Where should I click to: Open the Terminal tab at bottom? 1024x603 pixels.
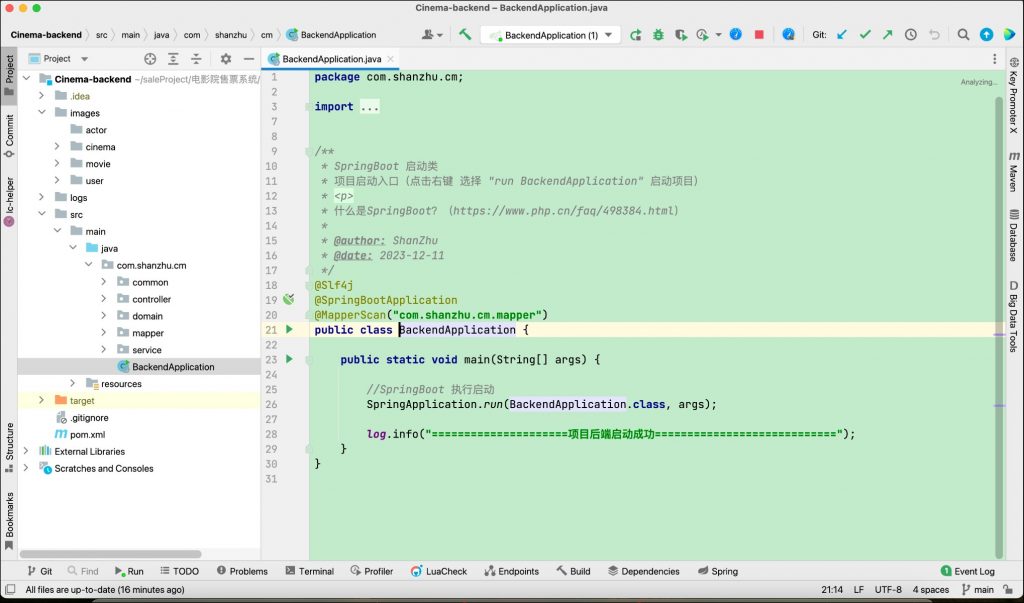click(308, 571)
